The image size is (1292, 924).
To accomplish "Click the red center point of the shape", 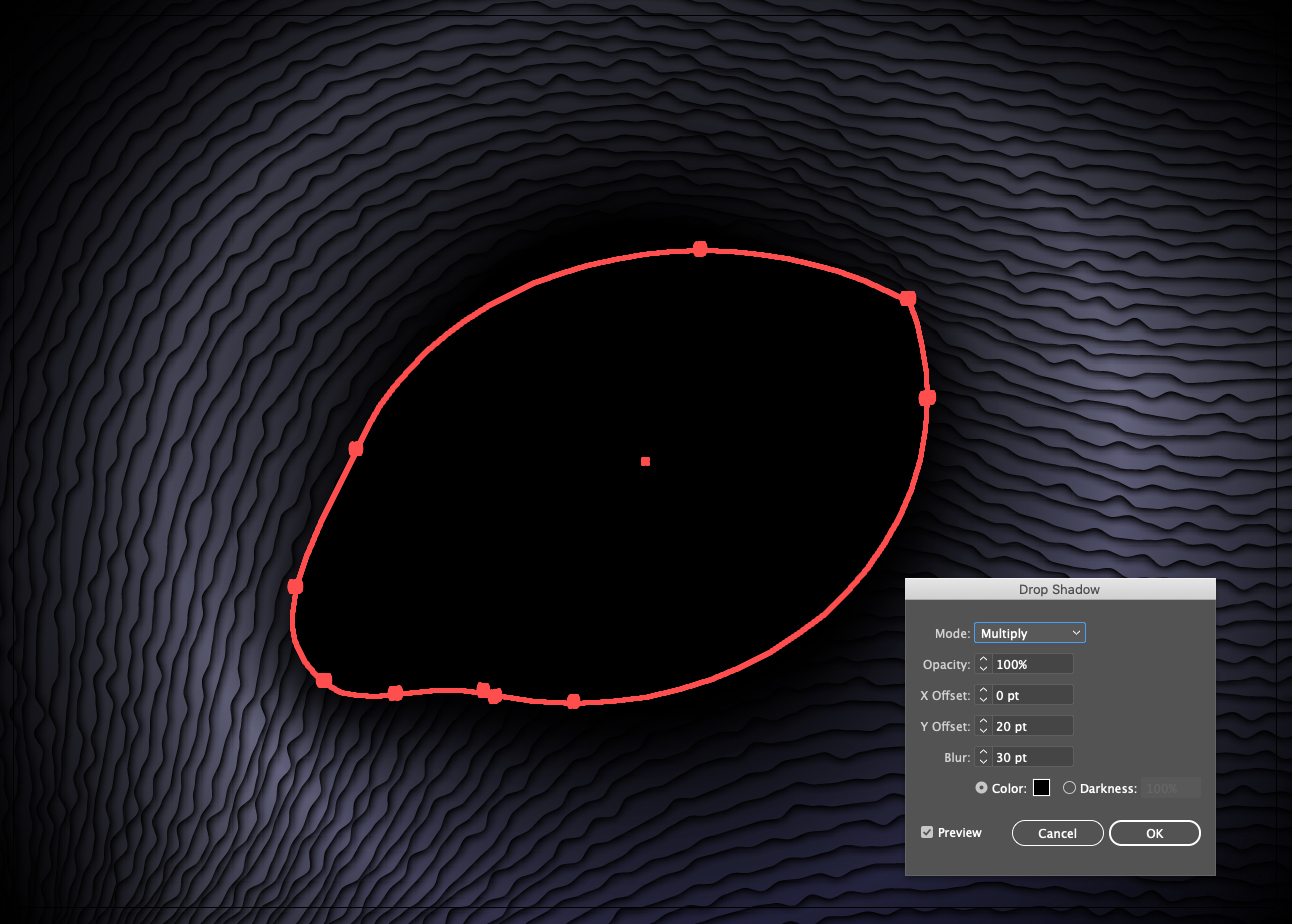I will [x=646, y=461].
